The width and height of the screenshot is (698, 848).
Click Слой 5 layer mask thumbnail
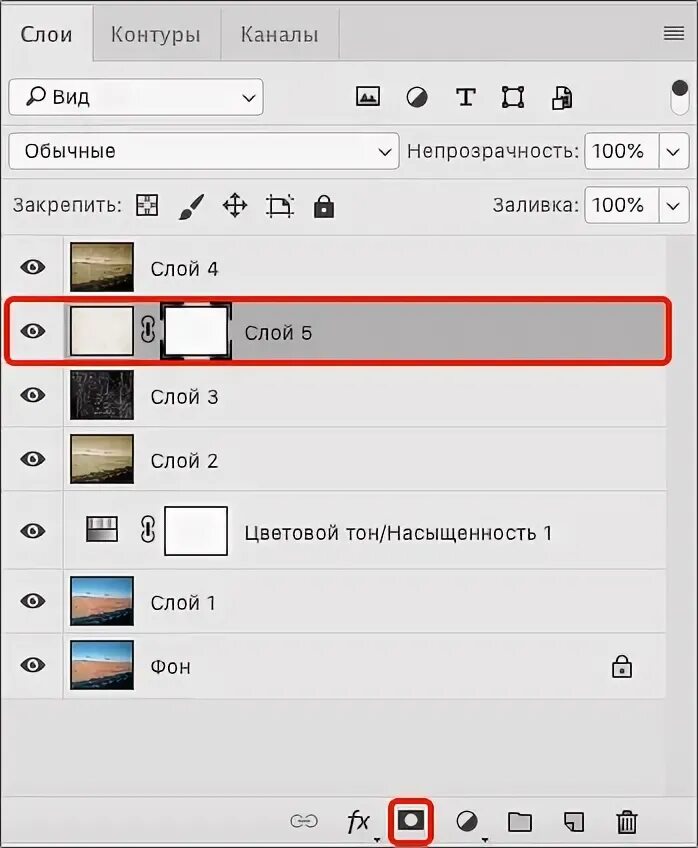point(196,331)
